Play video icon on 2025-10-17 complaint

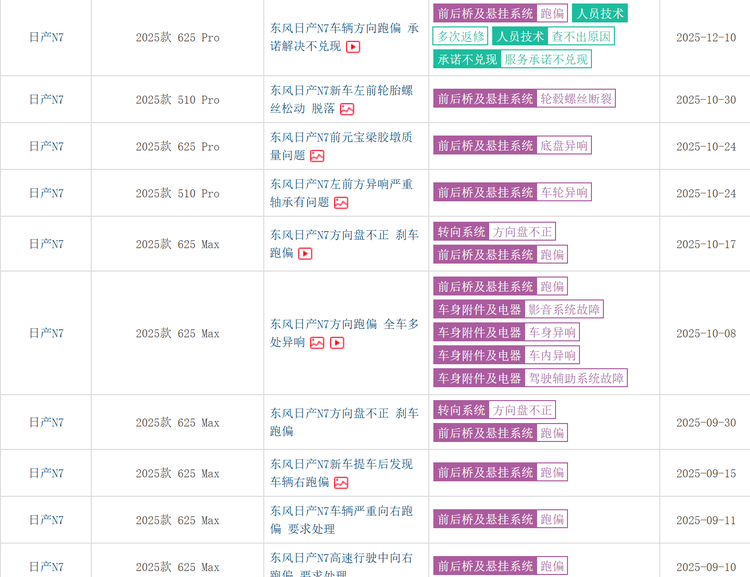pyautogui.click(x=305, y=254)
